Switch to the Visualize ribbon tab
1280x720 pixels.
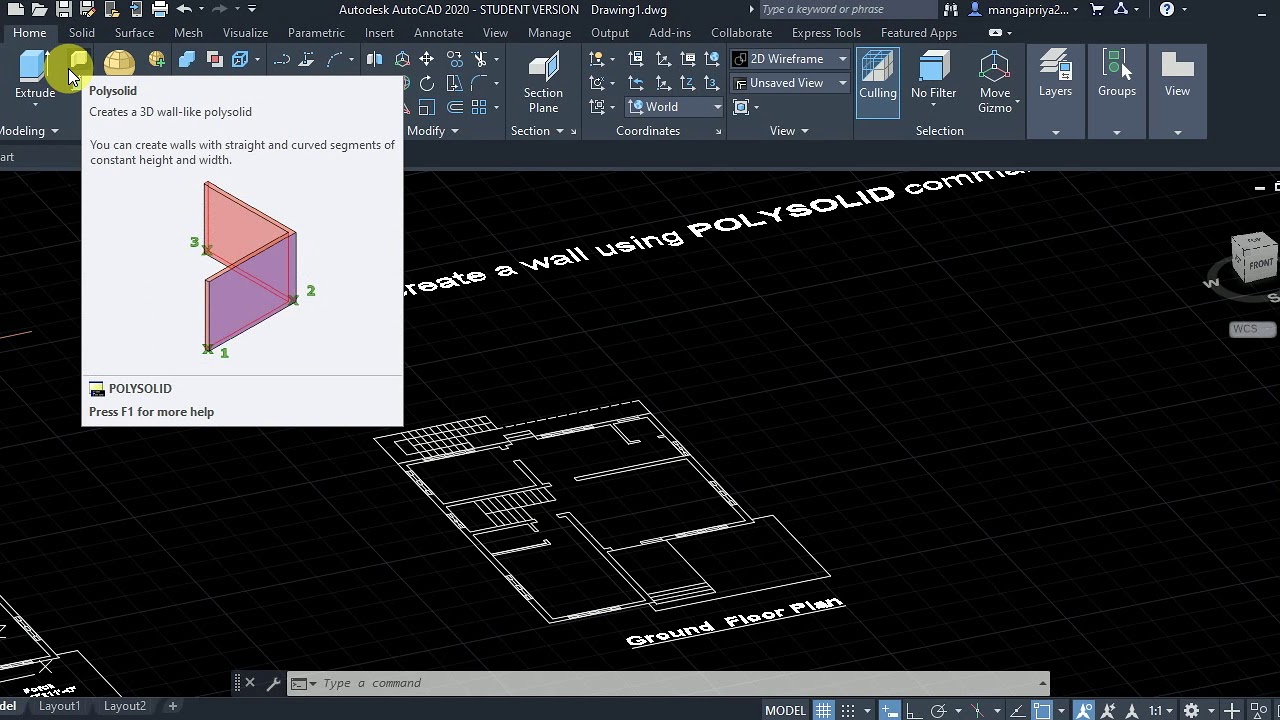click(245, 33)
